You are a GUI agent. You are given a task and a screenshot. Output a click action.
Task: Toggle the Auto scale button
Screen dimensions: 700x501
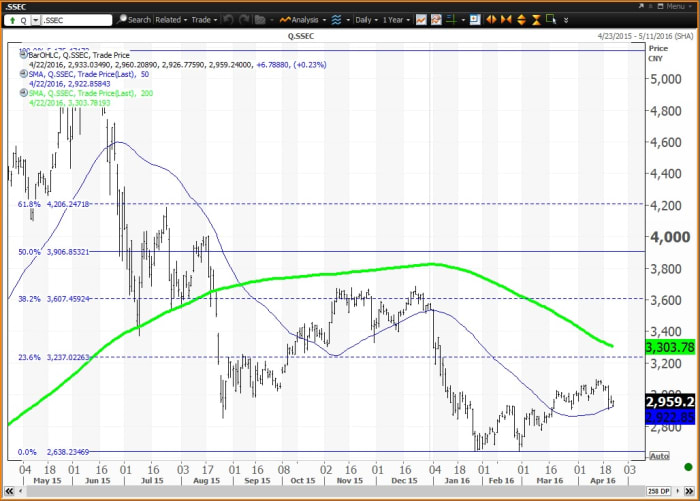pos(659,456)
